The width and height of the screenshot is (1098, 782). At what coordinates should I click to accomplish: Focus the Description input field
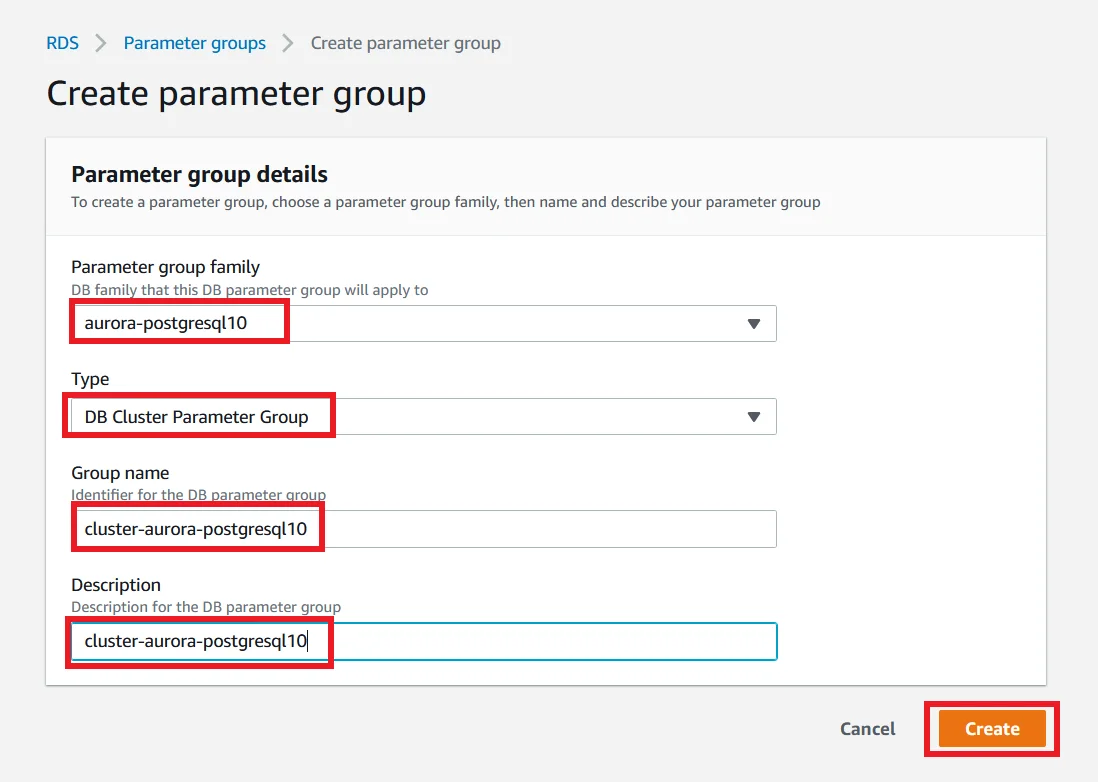point(424,641)
